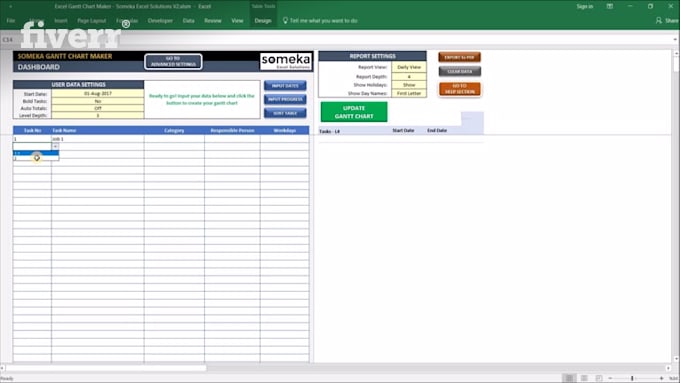
Task: Click the Category column header
Action: [x=174, y=130]
